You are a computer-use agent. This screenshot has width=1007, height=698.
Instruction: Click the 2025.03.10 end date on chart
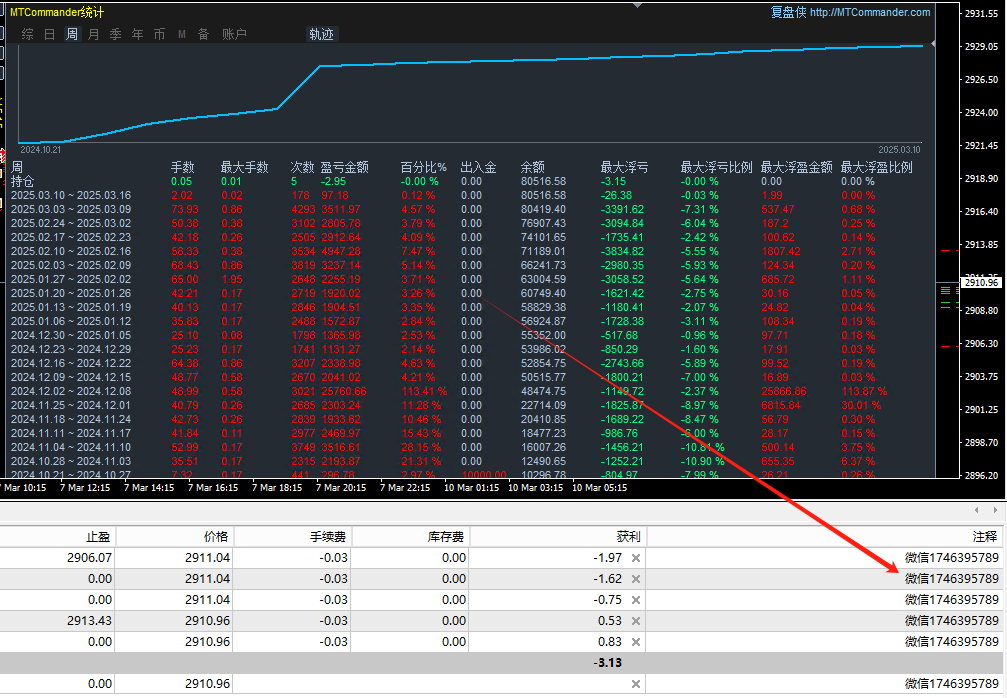(x=899, y=150)
